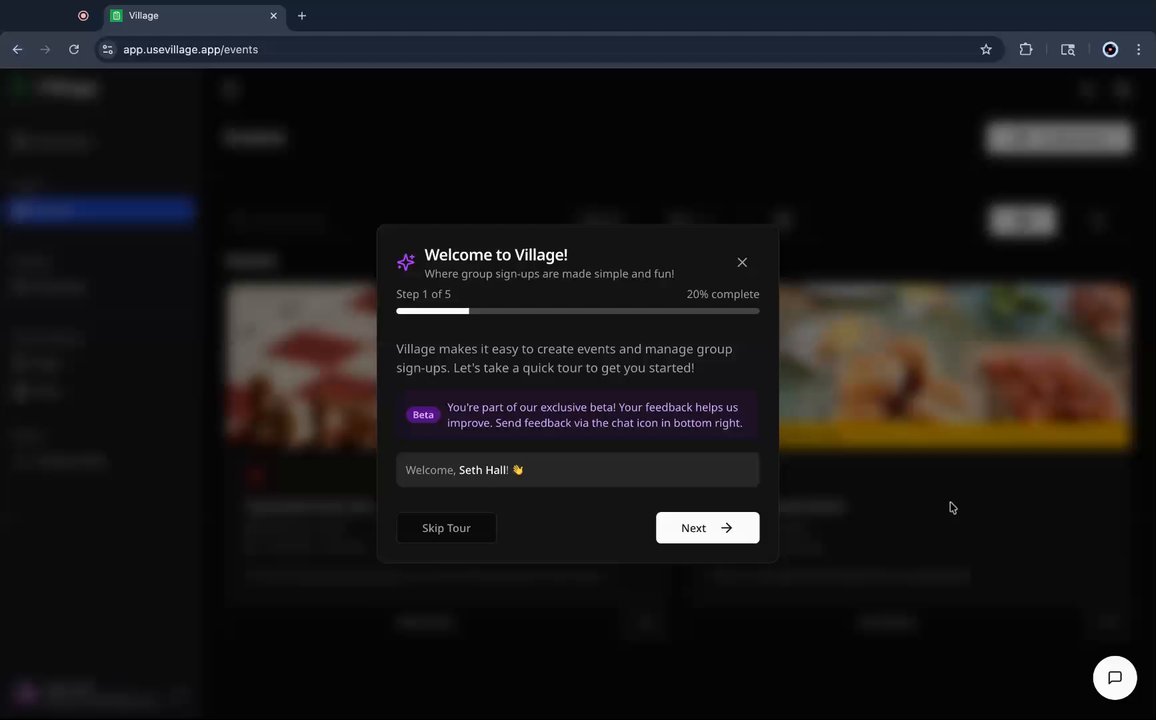Click the 'Step 1 of 5' label

tap(423, 294)
